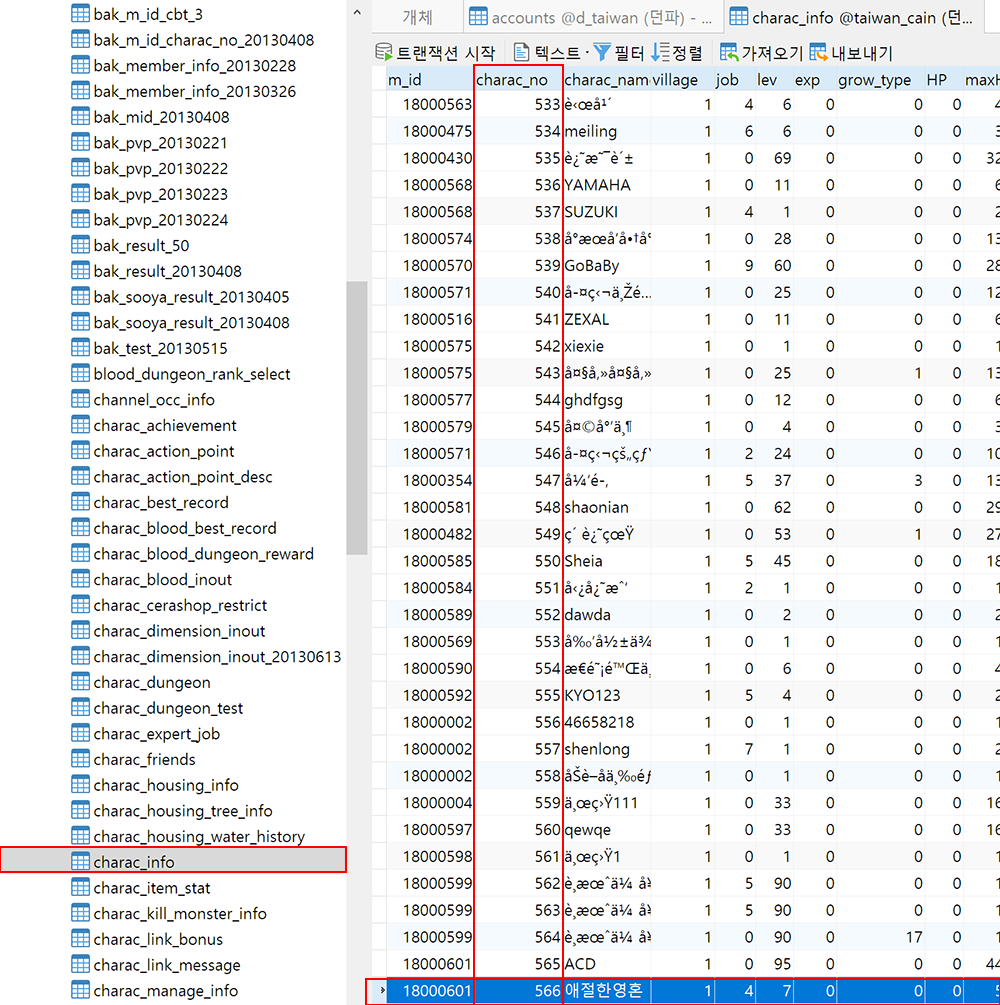Click the table icon beside charac_expert_job

[x=80, y=733]
